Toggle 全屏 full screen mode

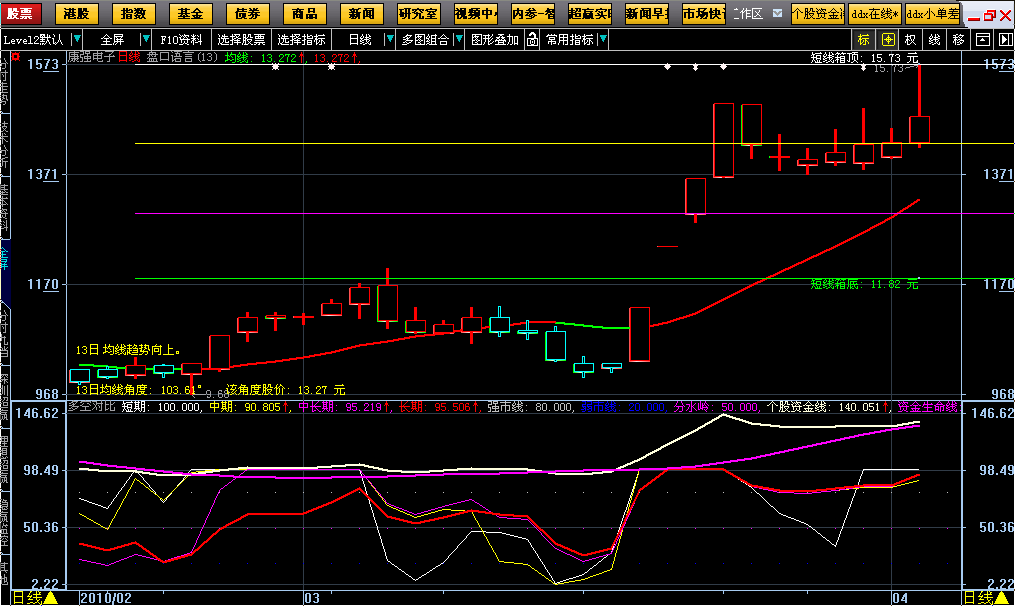pos(112,40)
